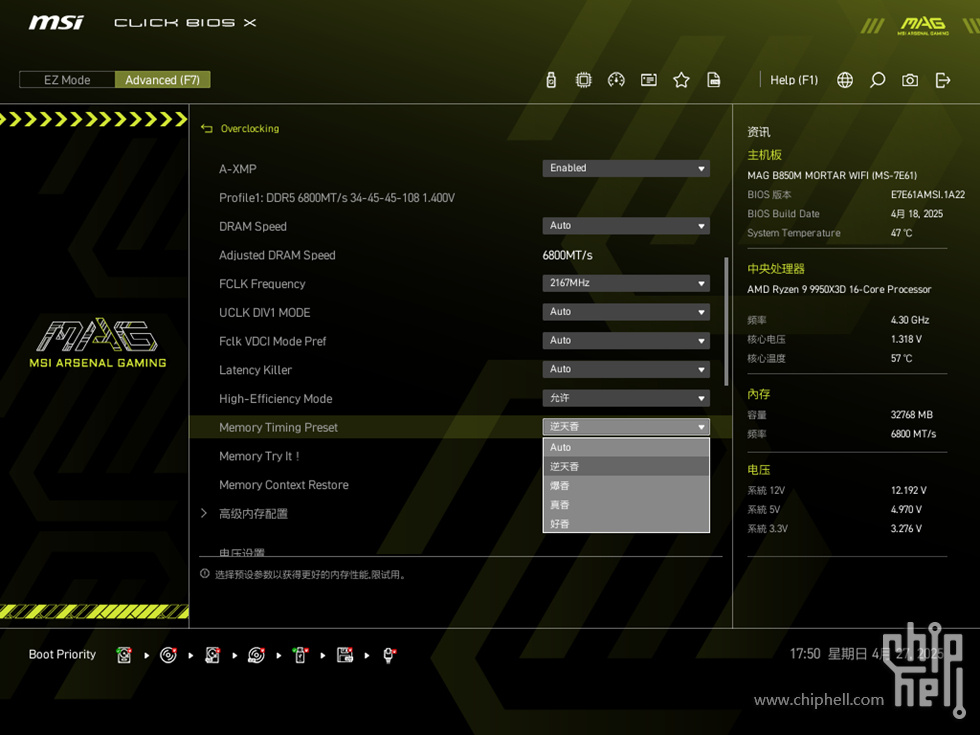980x735 pixels.
Task: Take a screenshot with the camera icon
Action: click(910, 80)
